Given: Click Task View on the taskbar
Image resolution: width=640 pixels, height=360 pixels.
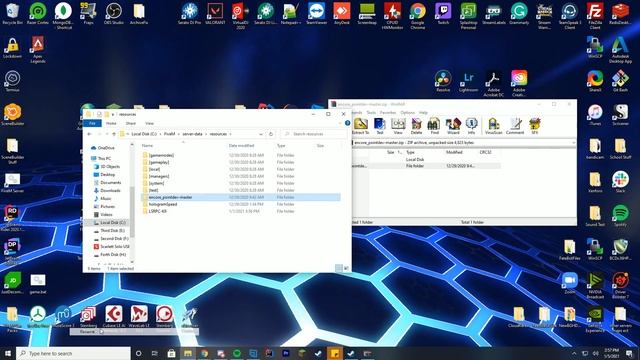Looking at the screenshot, I should [155, 353].
